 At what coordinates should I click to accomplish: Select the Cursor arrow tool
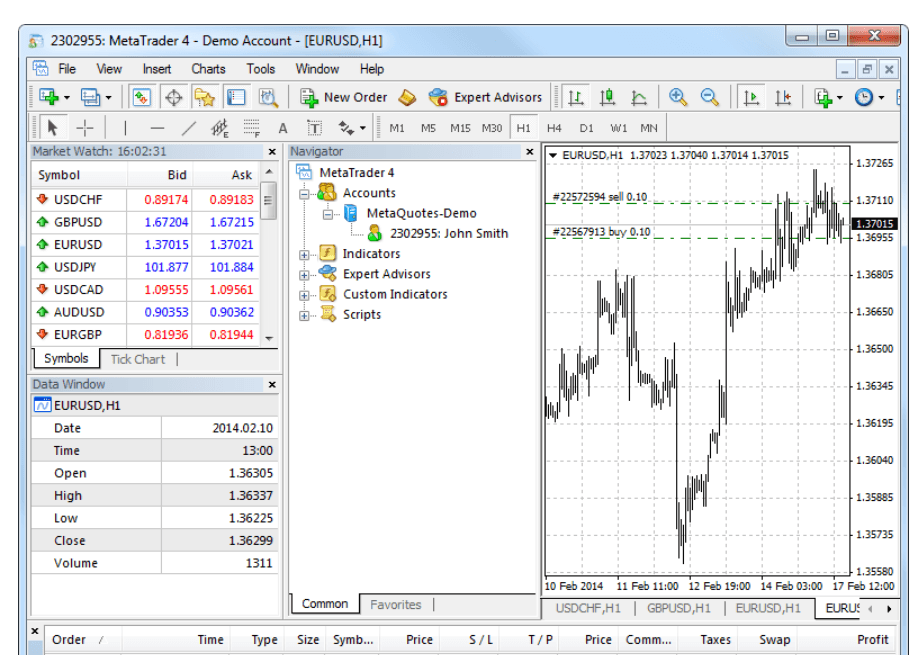(x=52, y=128)
